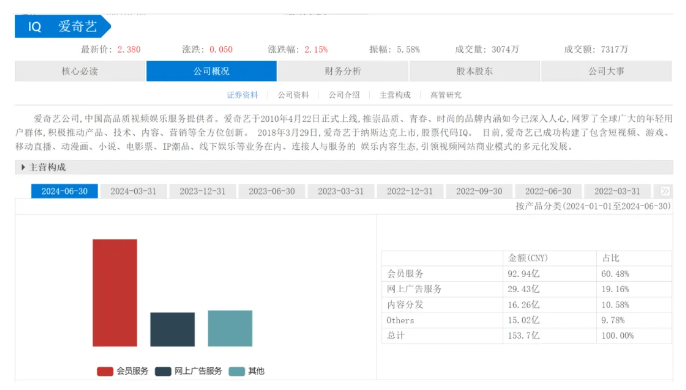The height and width of the screenshot is (390, 686).
Task: Click the 100.00% total share cell
Action: click(x=617, y=336)
